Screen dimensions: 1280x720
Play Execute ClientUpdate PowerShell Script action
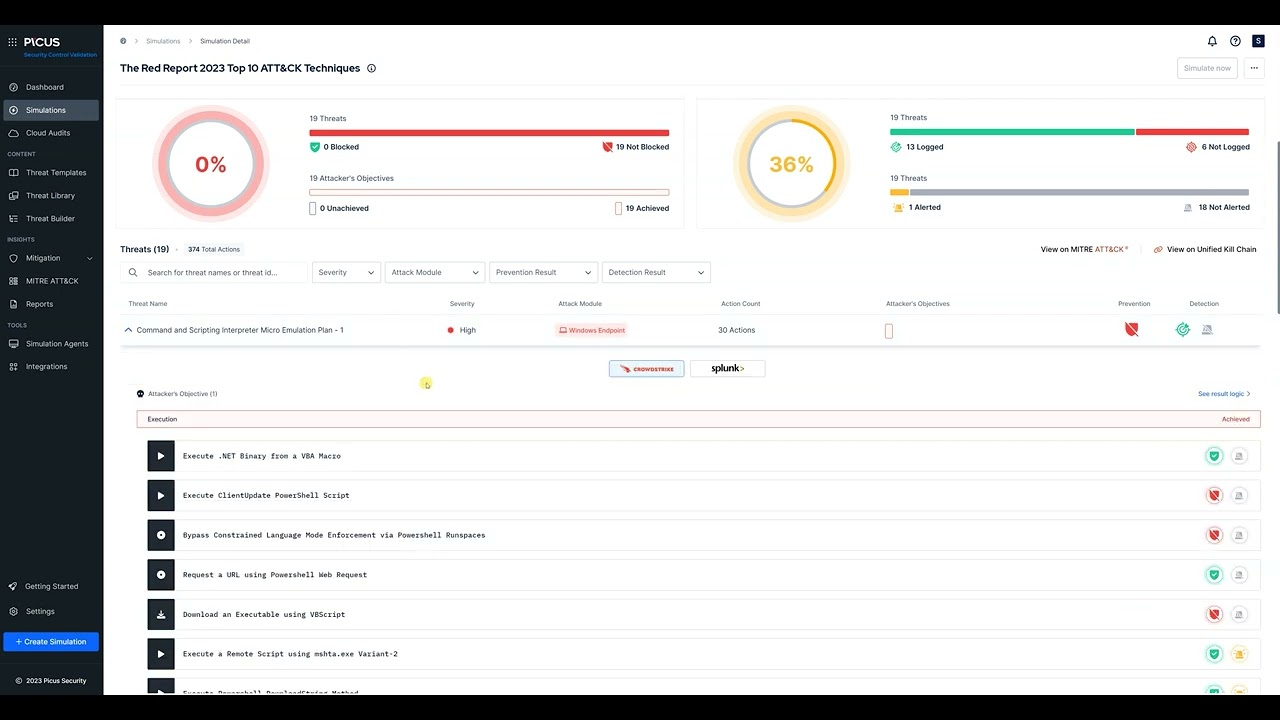click(161, 495)
